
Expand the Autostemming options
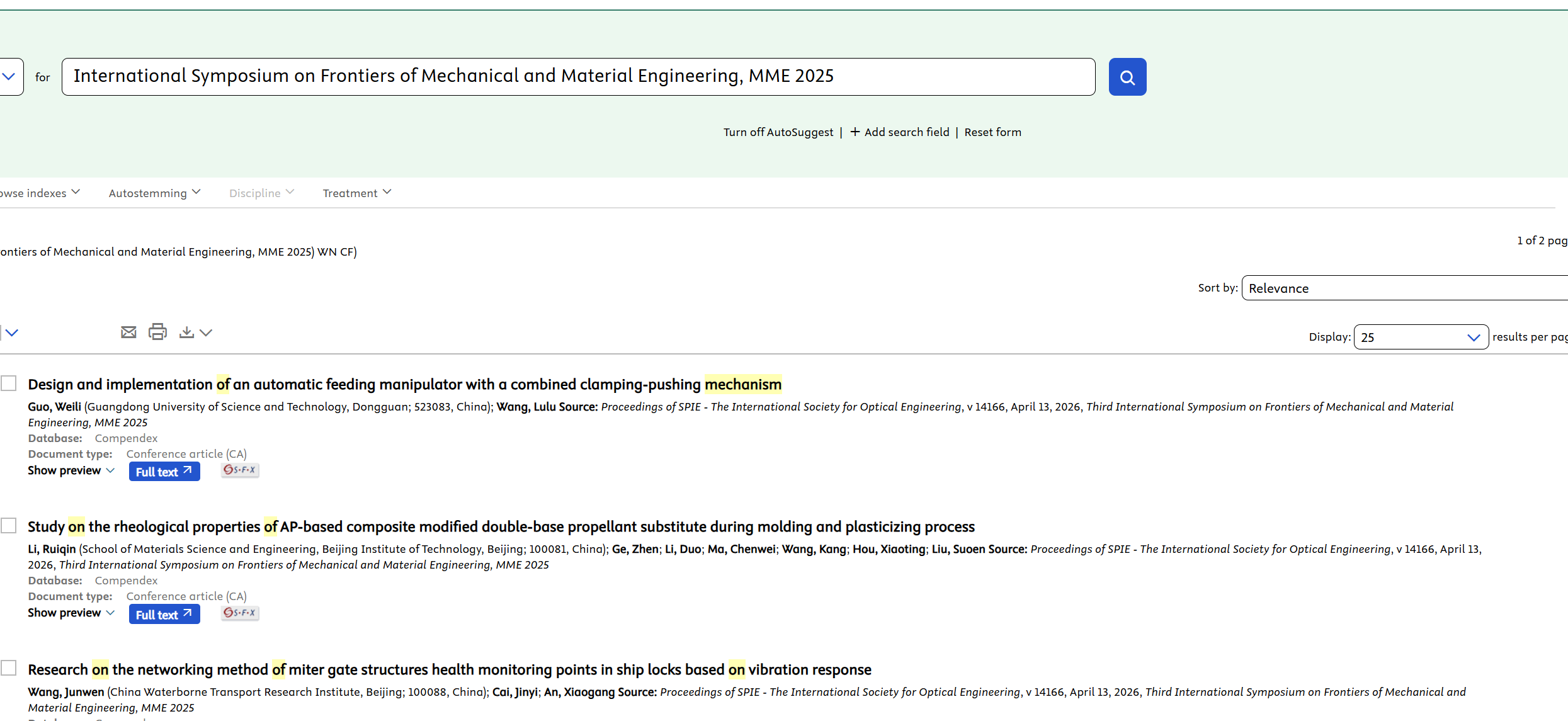click(154, 193)
